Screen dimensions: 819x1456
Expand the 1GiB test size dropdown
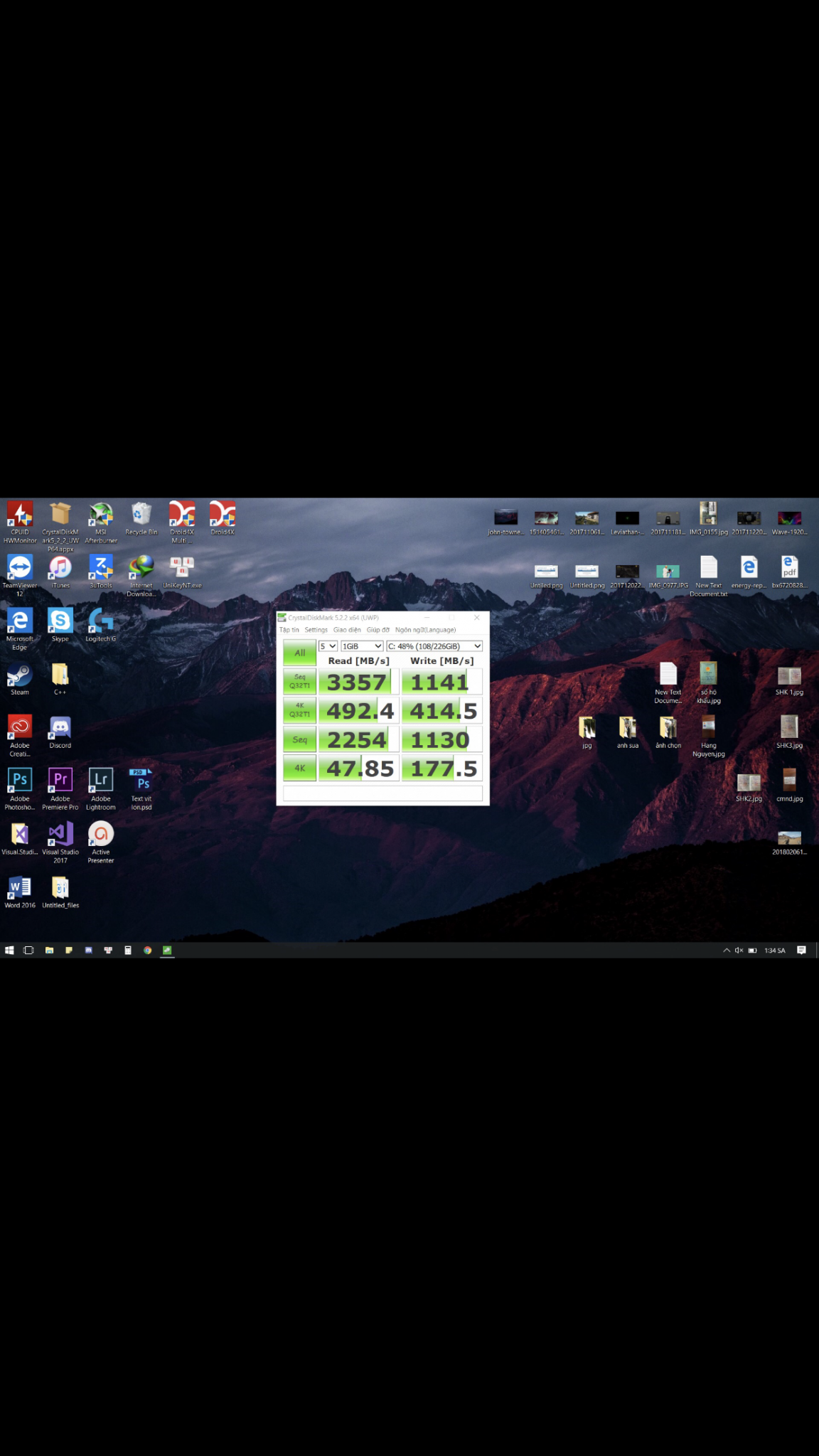[362, 646]
